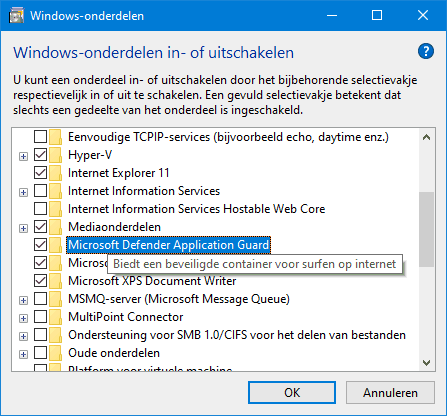Click the Internet Explorer 11 folder icon
This screenshot has height=416, width=447.
pos(55,173)
